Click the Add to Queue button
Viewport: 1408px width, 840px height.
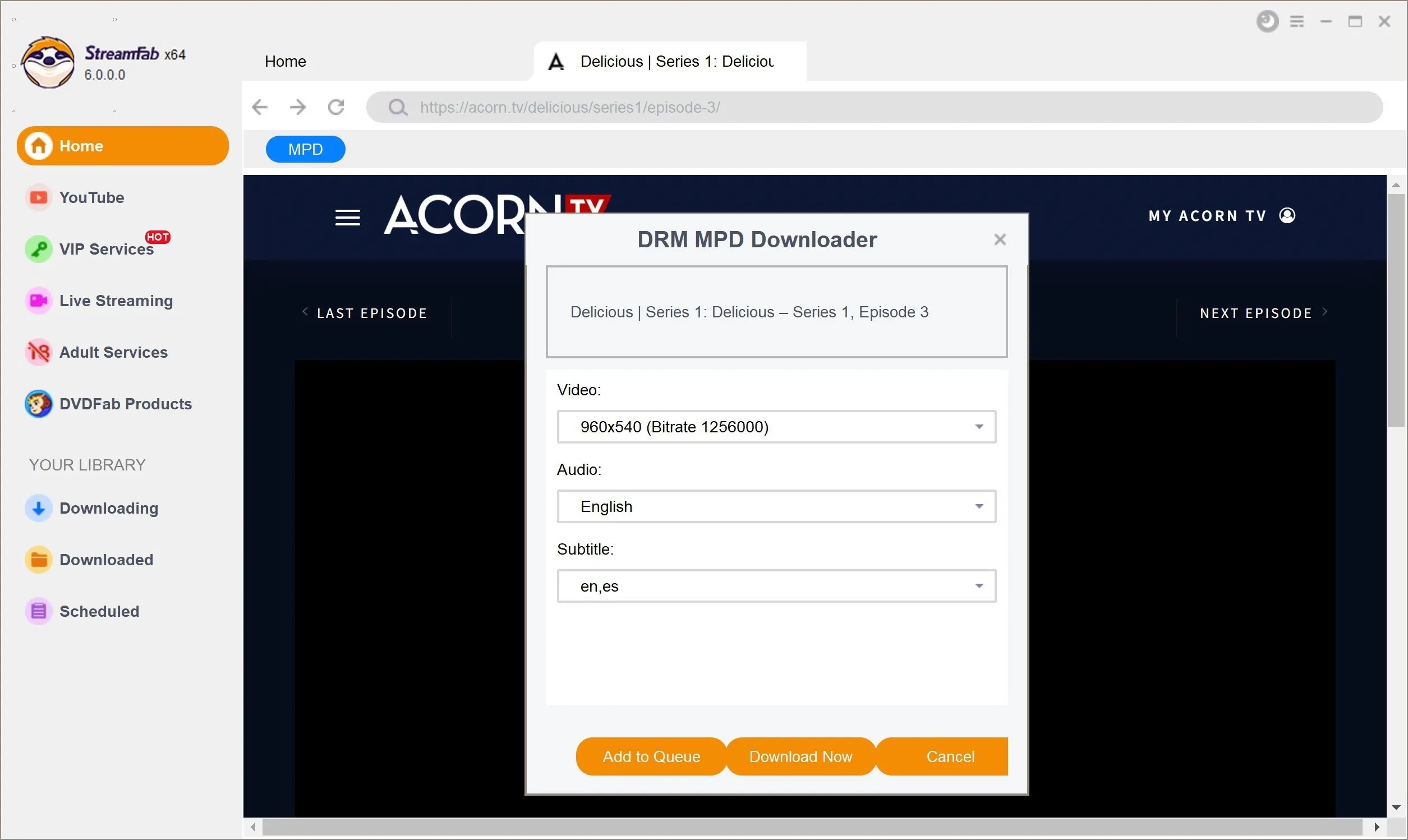(x=651, y=756)
